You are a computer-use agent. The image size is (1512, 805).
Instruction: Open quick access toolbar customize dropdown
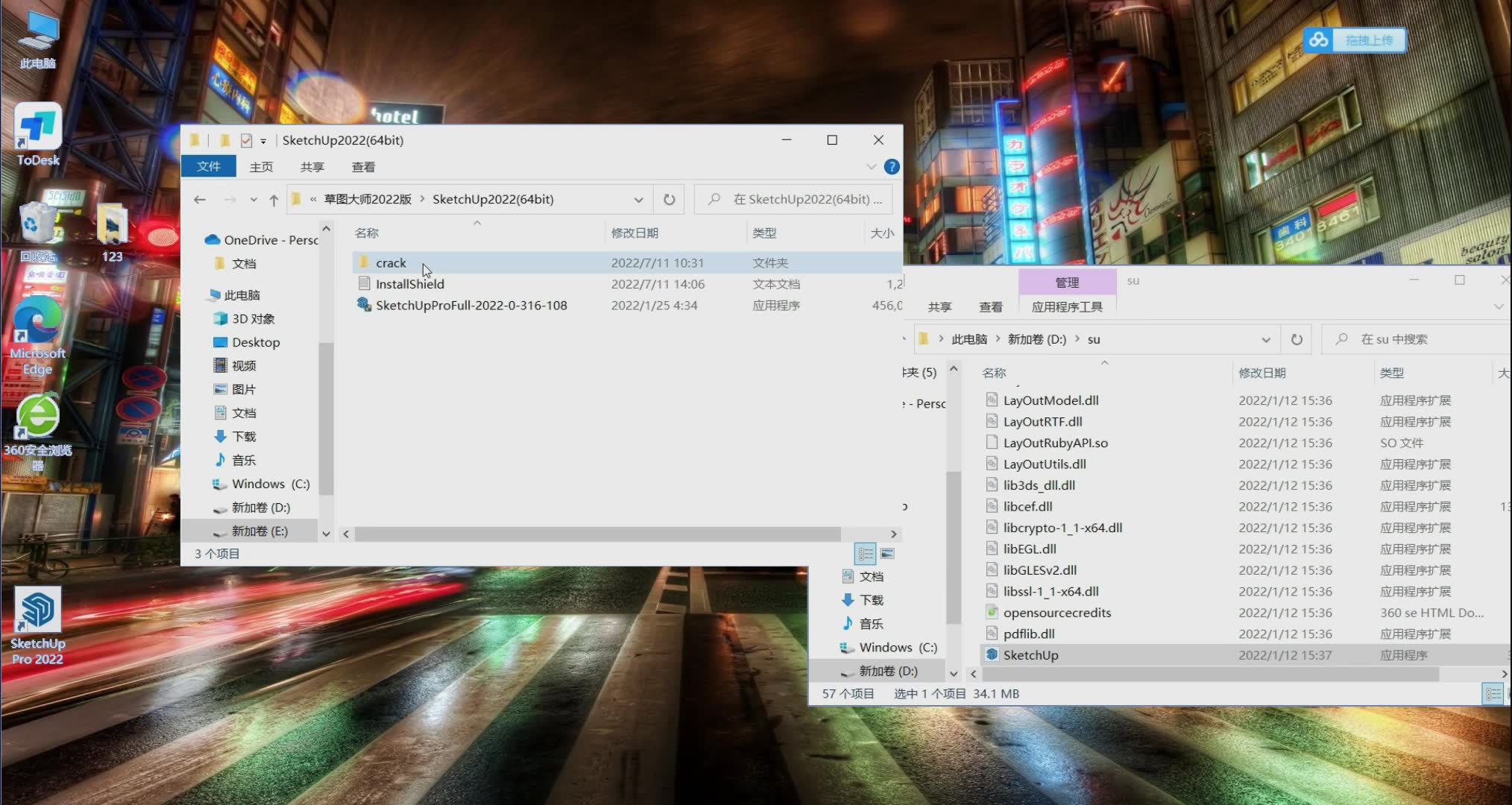pos(263,141)
